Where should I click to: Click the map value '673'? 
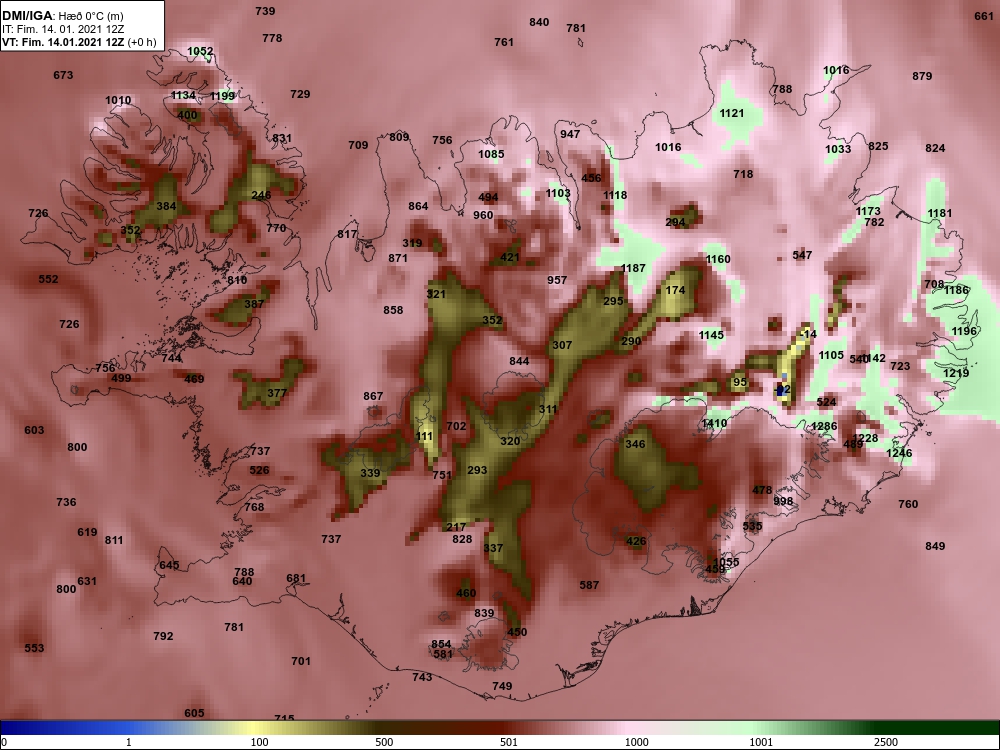[x=63, y=75]
